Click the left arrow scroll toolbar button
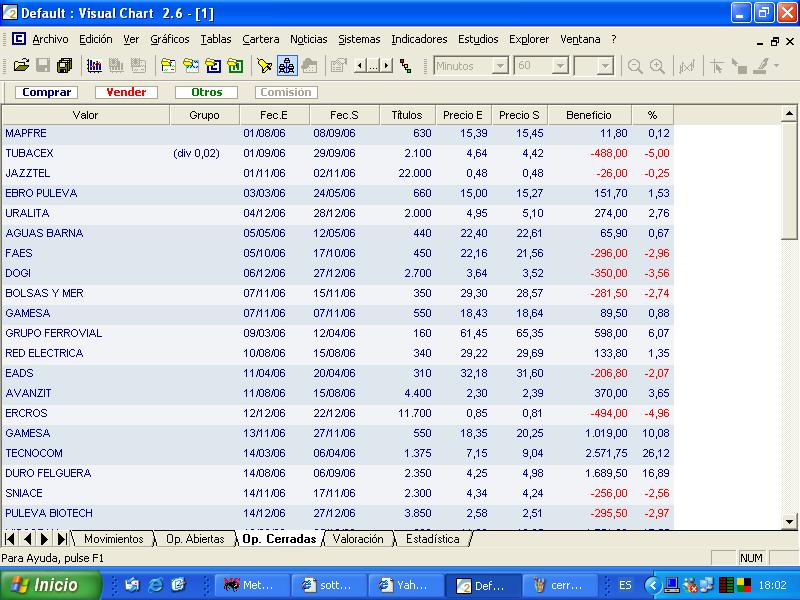Screen dimensions: 800x600 tap(359, 66)
